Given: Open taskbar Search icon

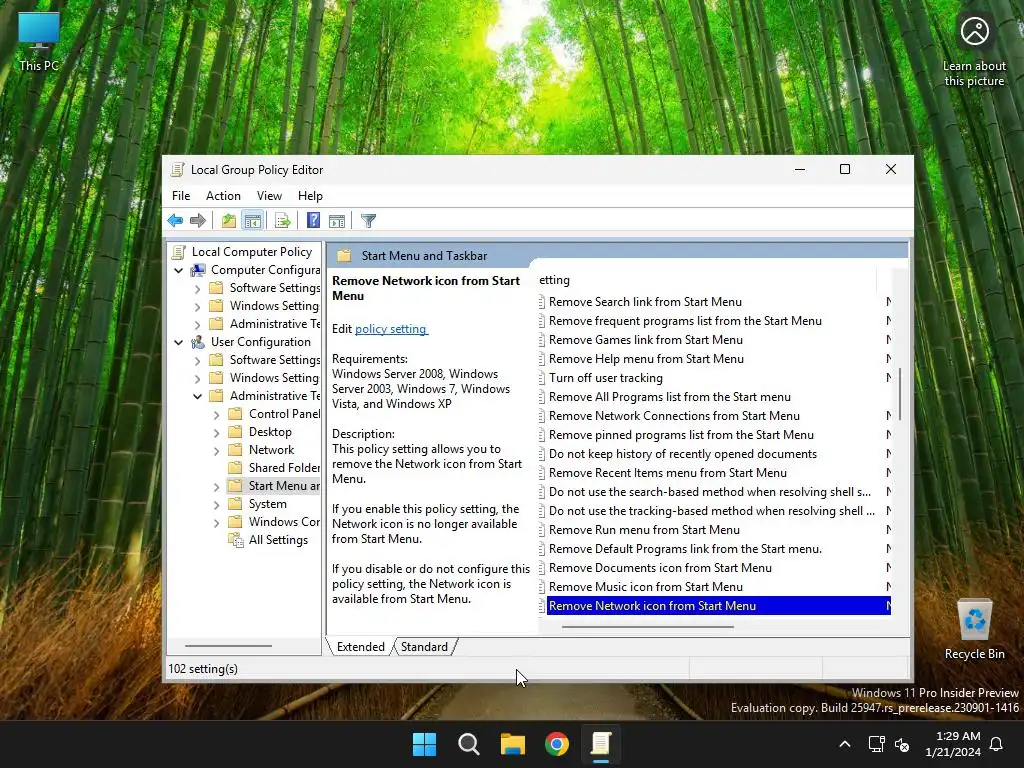Looking at the screenshot, I should (x=469, y=744).
